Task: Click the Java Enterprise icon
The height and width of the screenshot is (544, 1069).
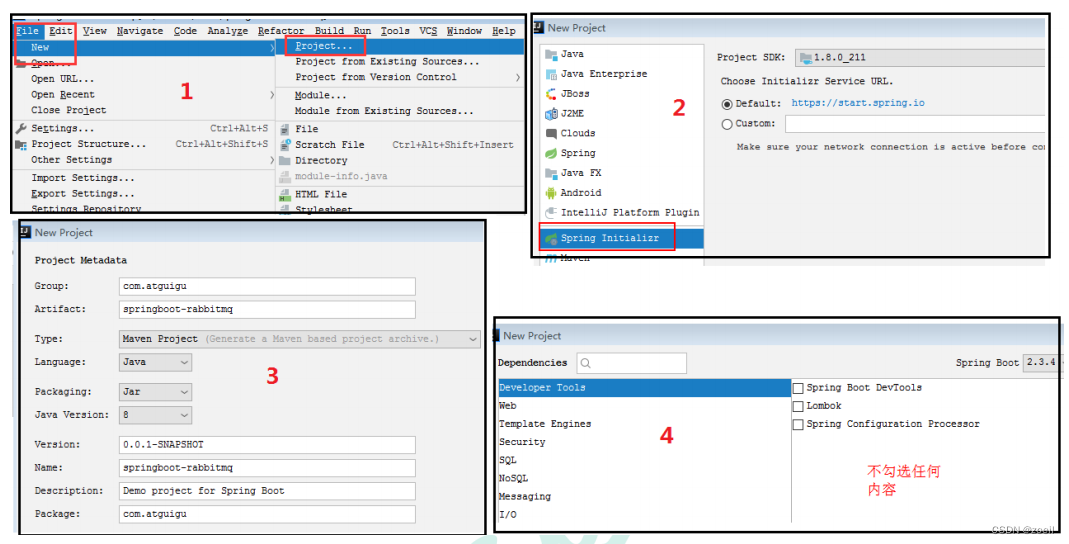Action: point(551,74)
